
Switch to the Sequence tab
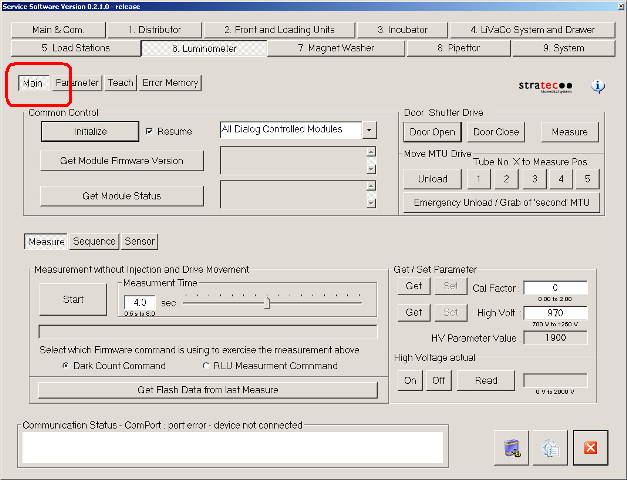pyautogui.click(x=94, y=241)
